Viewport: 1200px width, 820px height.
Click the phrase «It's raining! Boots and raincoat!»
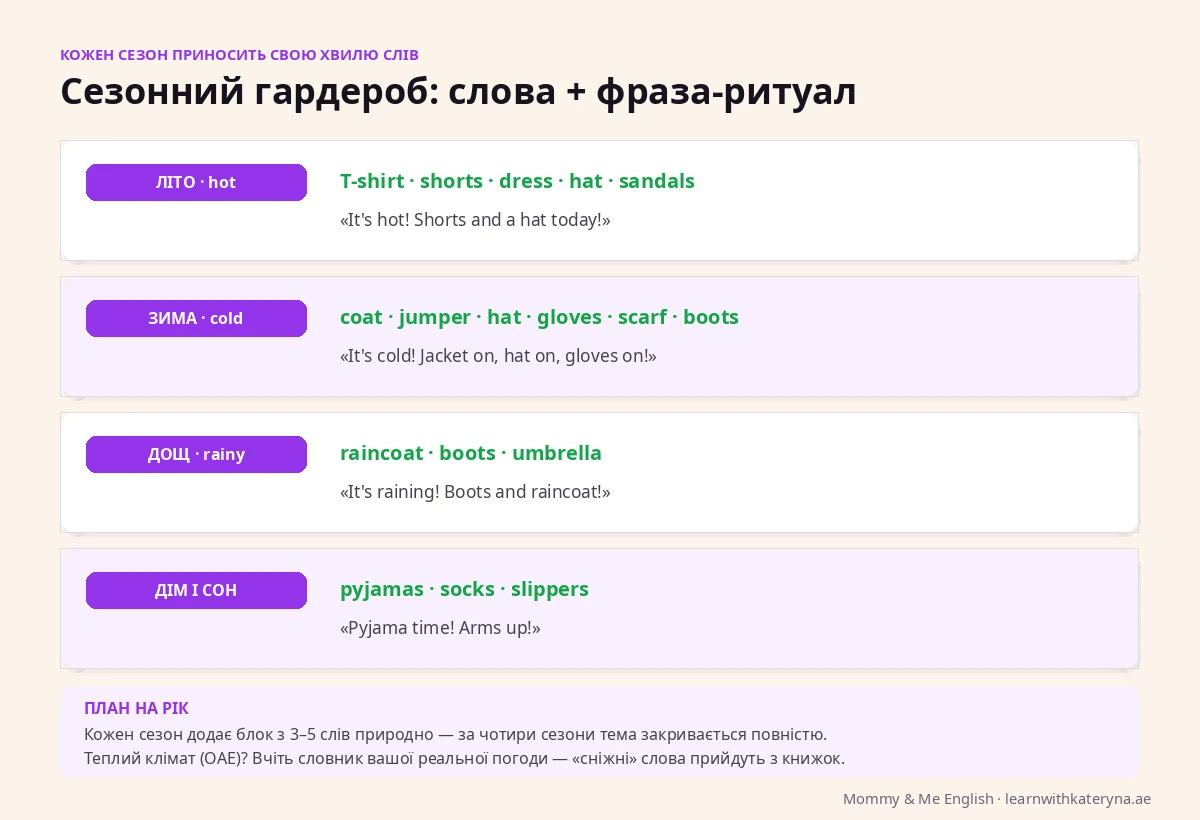475,492
